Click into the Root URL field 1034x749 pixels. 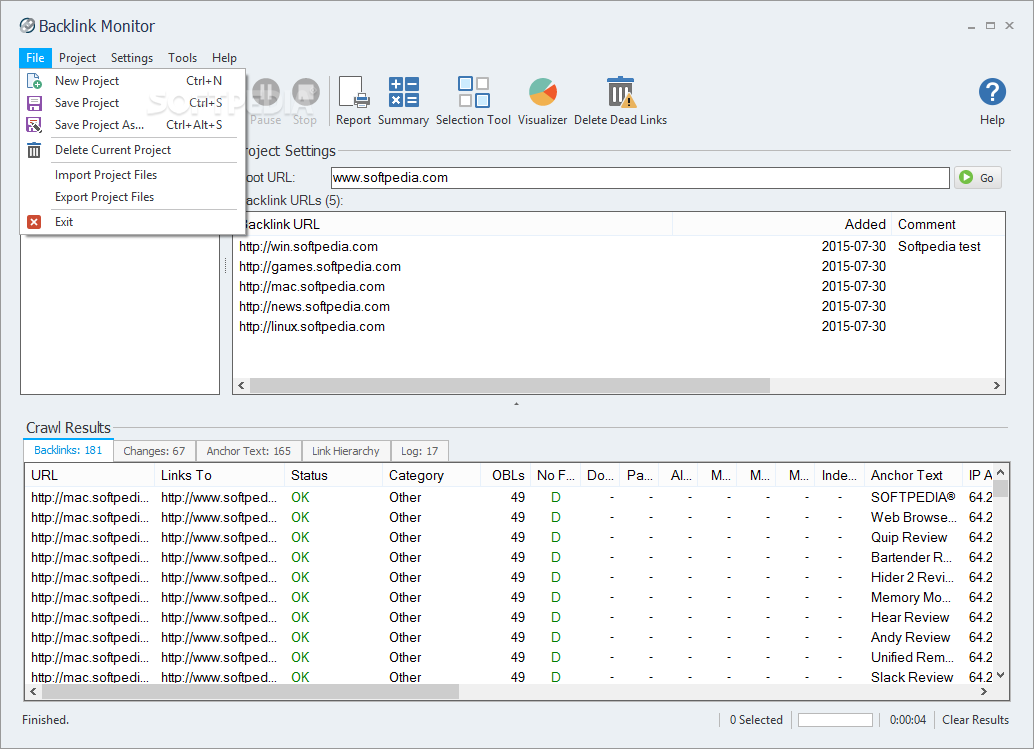[x=640, y=178]
